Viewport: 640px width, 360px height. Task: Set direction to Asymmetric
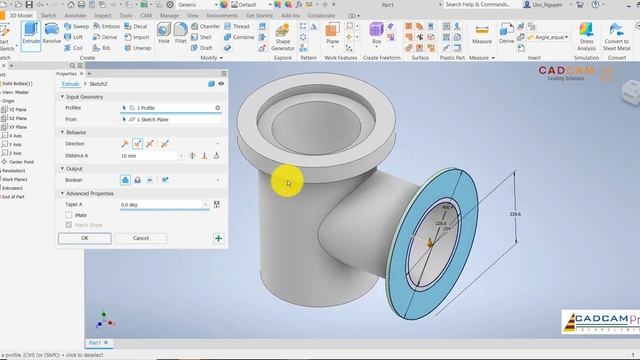(165, 144)
